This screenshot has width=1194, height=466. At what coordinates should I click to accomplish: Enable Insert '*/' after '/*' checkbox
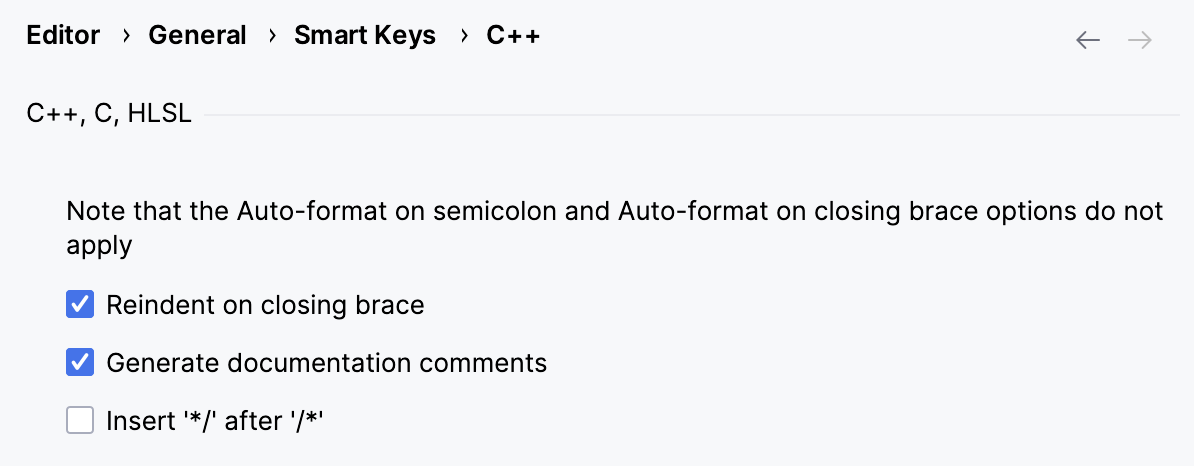80,421
